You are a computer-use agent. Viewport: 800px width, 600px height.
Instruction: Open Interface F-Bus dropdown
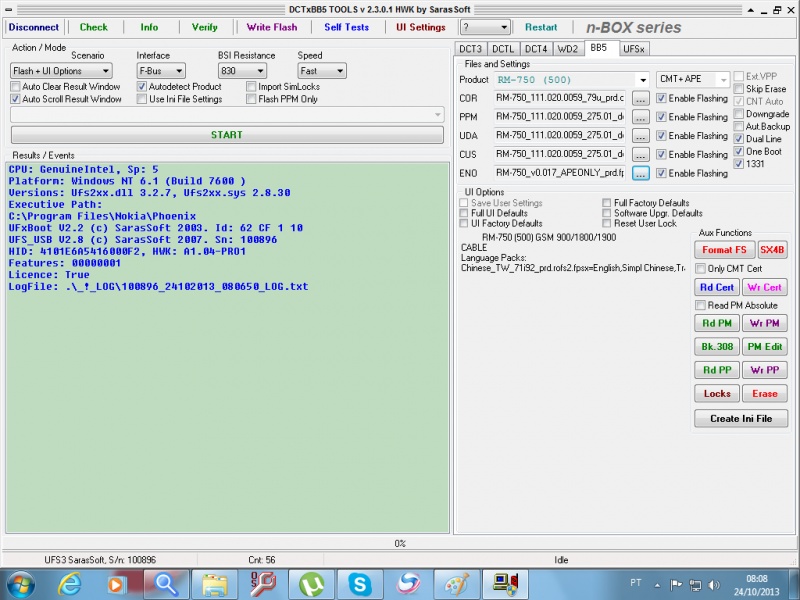(161, 71)
